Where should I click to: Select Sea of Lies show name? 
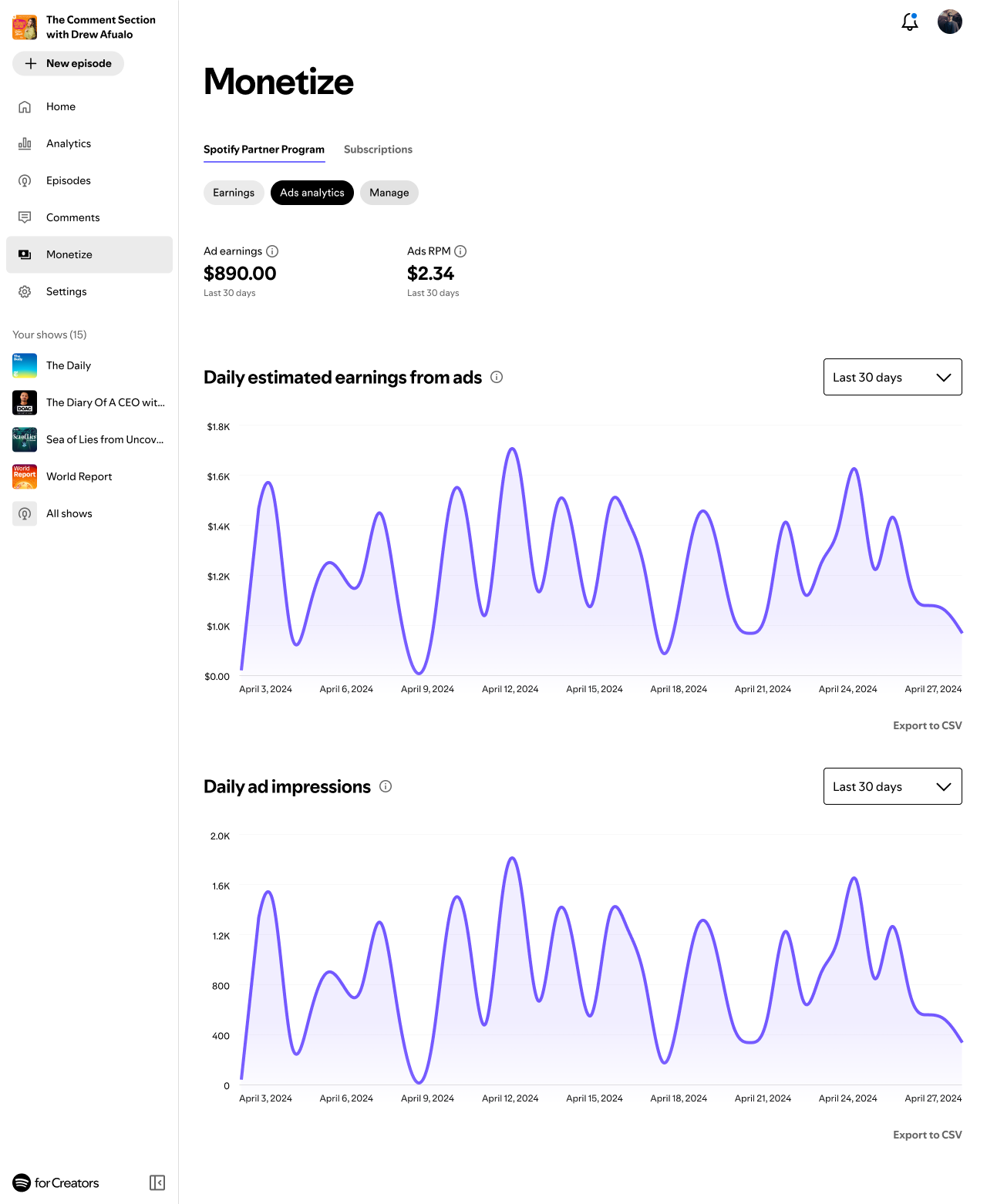(x=105, y=439)
